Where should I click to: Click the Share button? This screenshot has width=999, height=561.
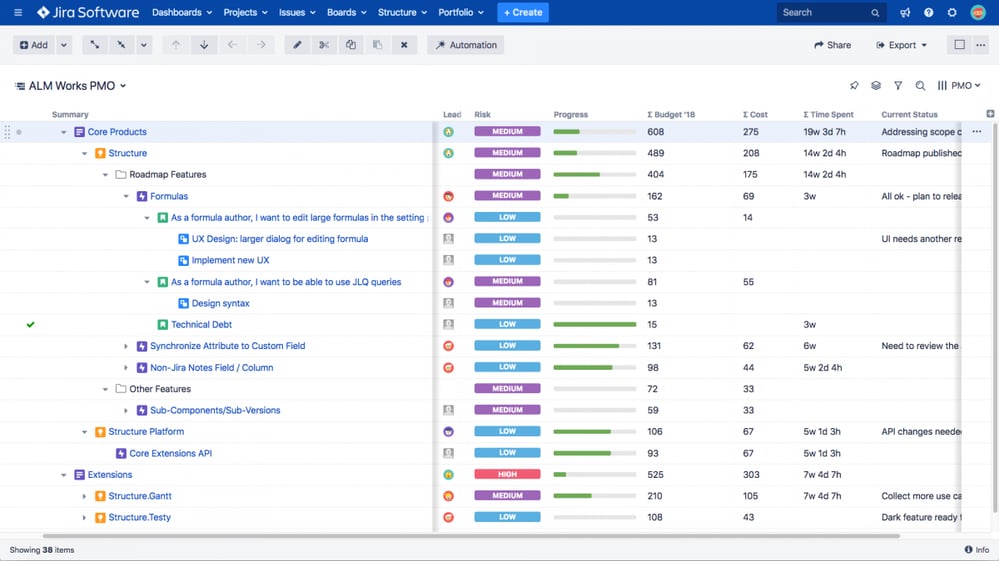[x=833, y=45]
